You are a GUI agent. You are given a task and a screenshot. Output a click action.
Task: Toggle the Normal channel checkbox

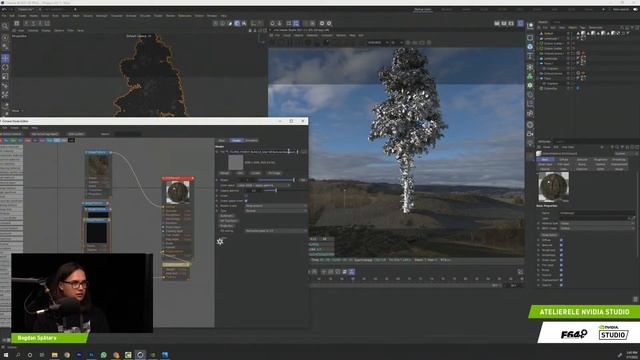561,275
